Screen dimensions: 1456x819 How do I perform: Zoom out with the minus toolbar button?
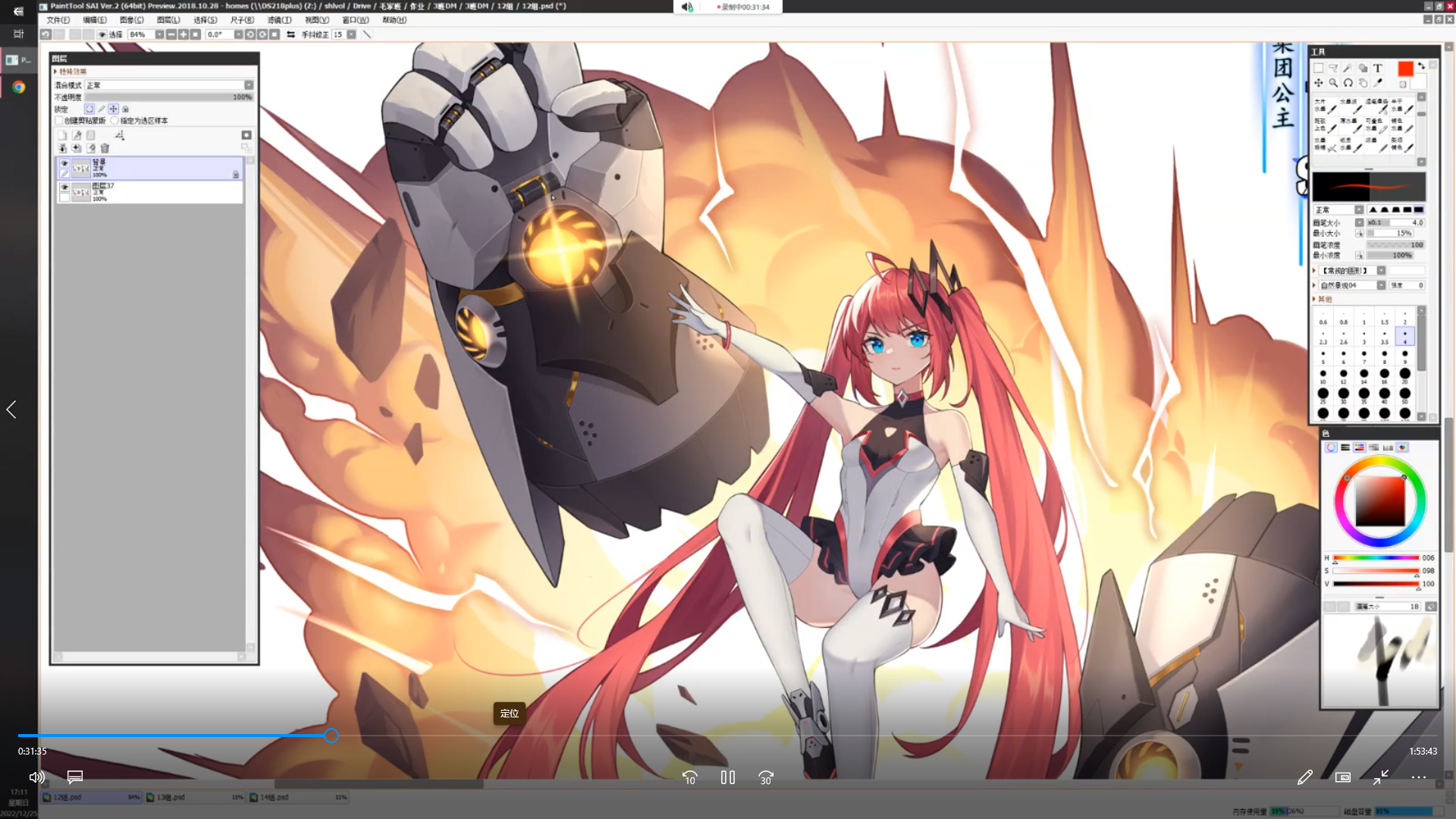[171, 34]
